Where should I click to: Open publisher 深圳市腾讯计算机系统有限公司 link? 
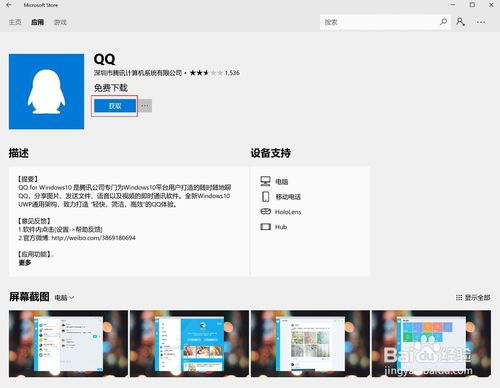(138, 73)
